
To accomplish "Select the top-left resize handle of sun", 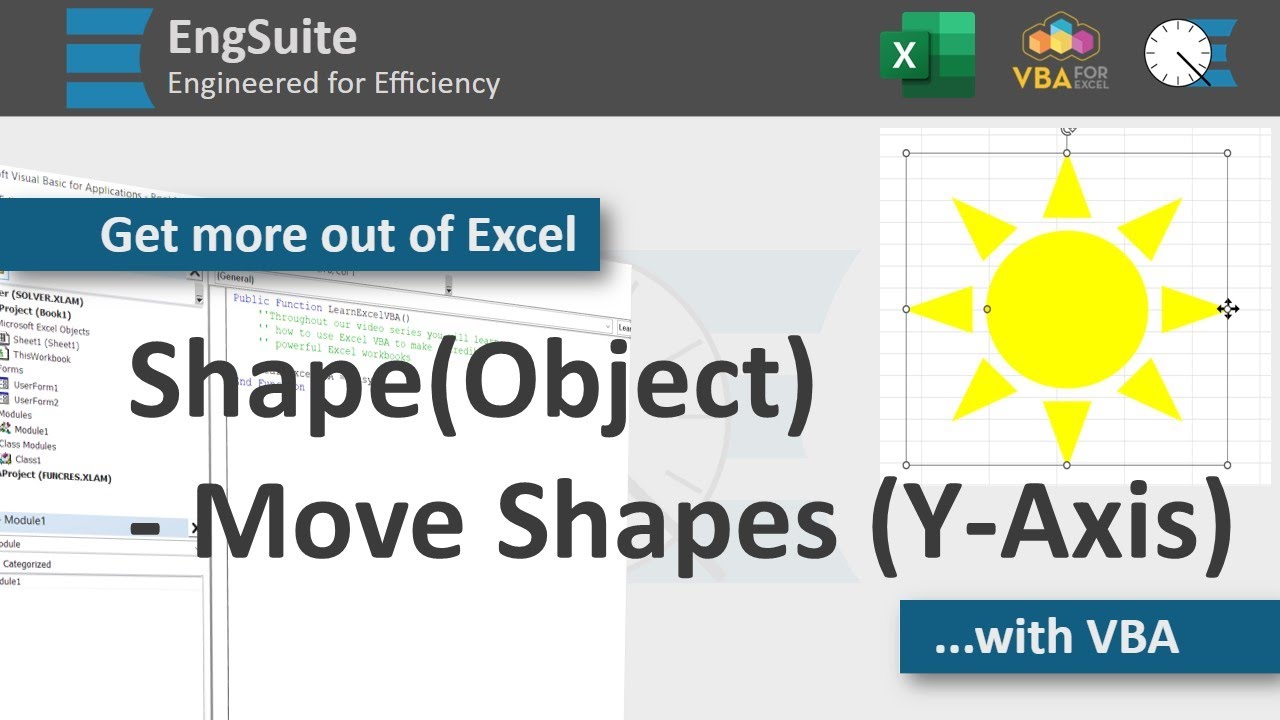I will pyautogui.click(x=907, y=153).
